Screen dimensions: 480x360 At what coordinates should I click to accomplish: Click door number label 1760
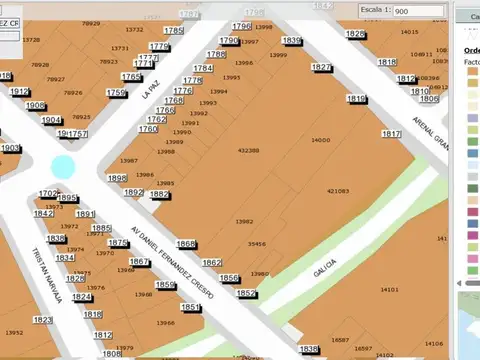pos(148,129)
